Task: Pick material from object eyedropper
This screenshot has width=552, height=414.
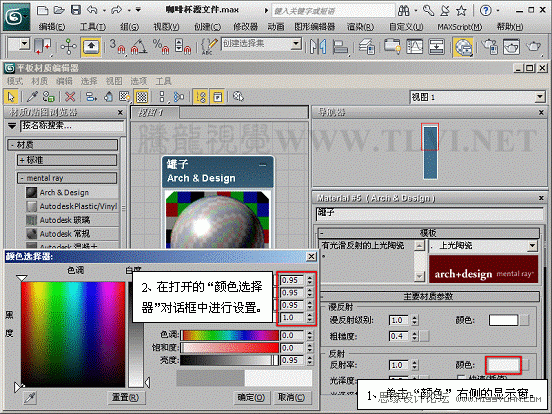Action: 32,96
